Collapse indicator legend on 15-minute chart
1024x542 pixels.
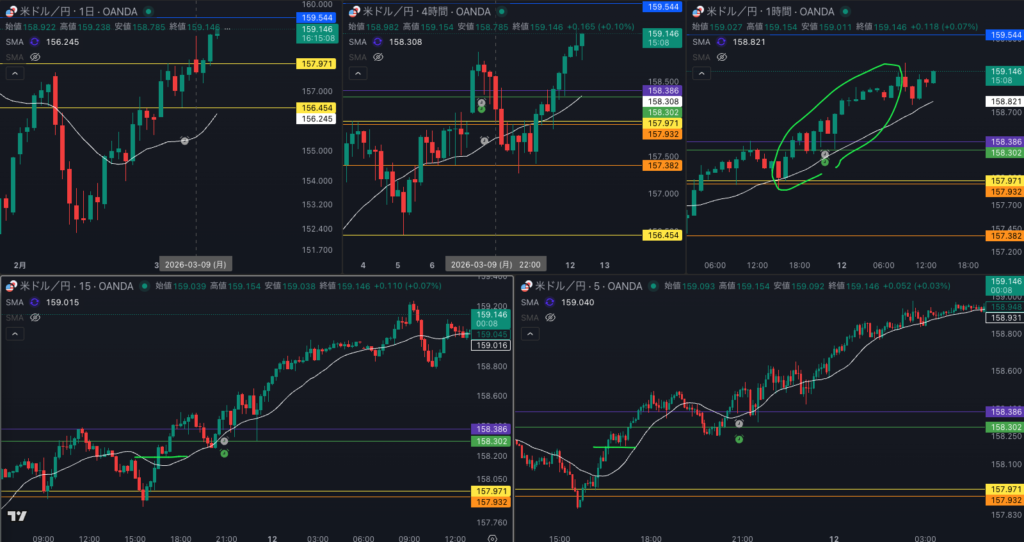(15, 332)
